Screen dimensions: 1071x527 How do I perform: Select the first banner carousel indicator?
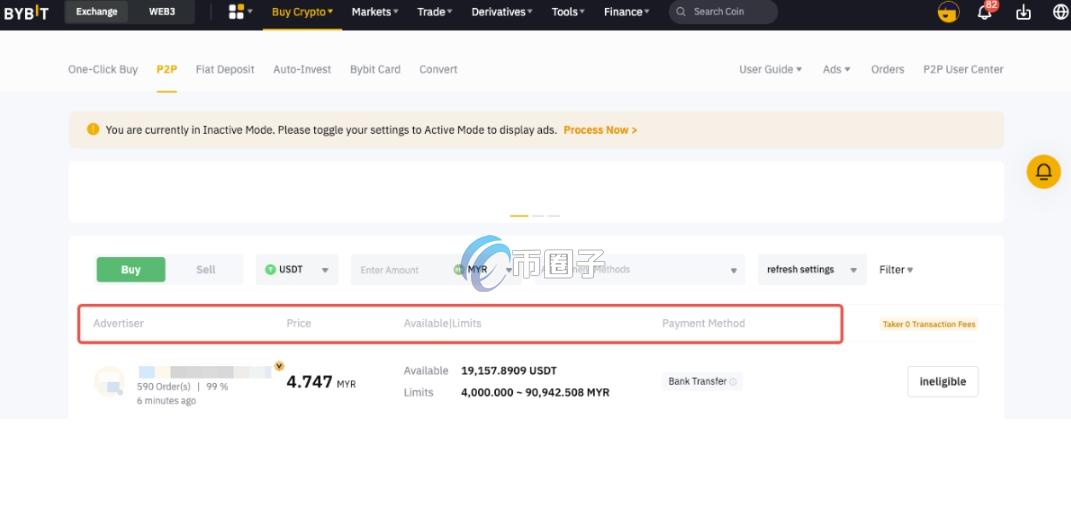point(519,216)
